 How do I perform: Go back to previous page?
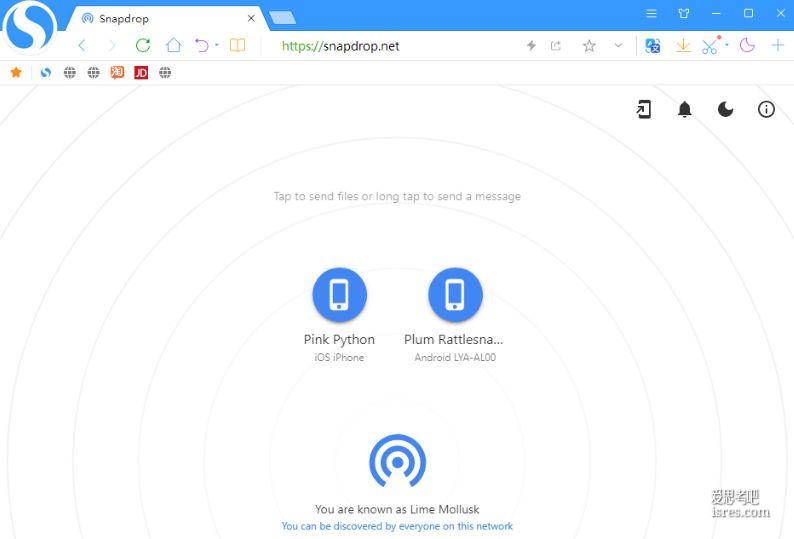(82, 46)
